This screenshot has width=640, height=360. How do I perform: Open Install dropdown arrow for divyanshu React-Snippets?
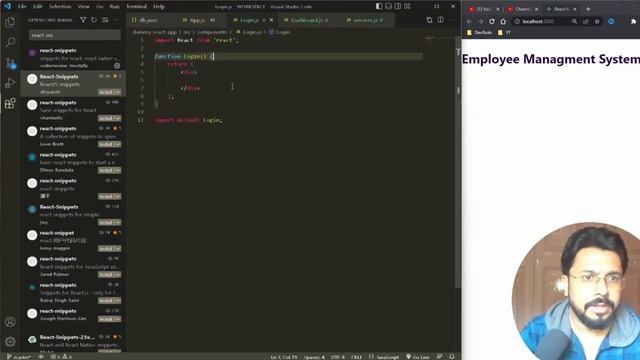click(118, 92)
